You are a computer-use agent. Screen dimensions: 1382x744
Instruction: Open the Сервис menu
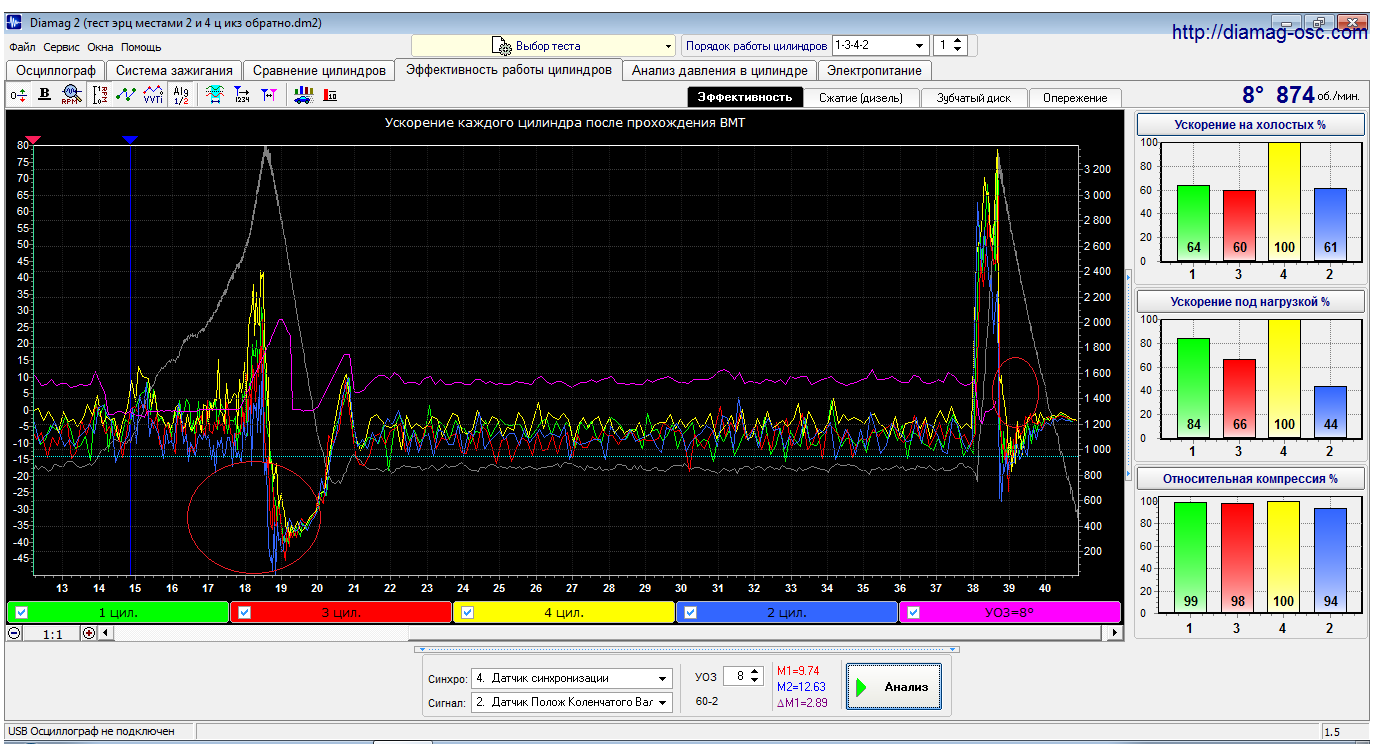(62, 47)
